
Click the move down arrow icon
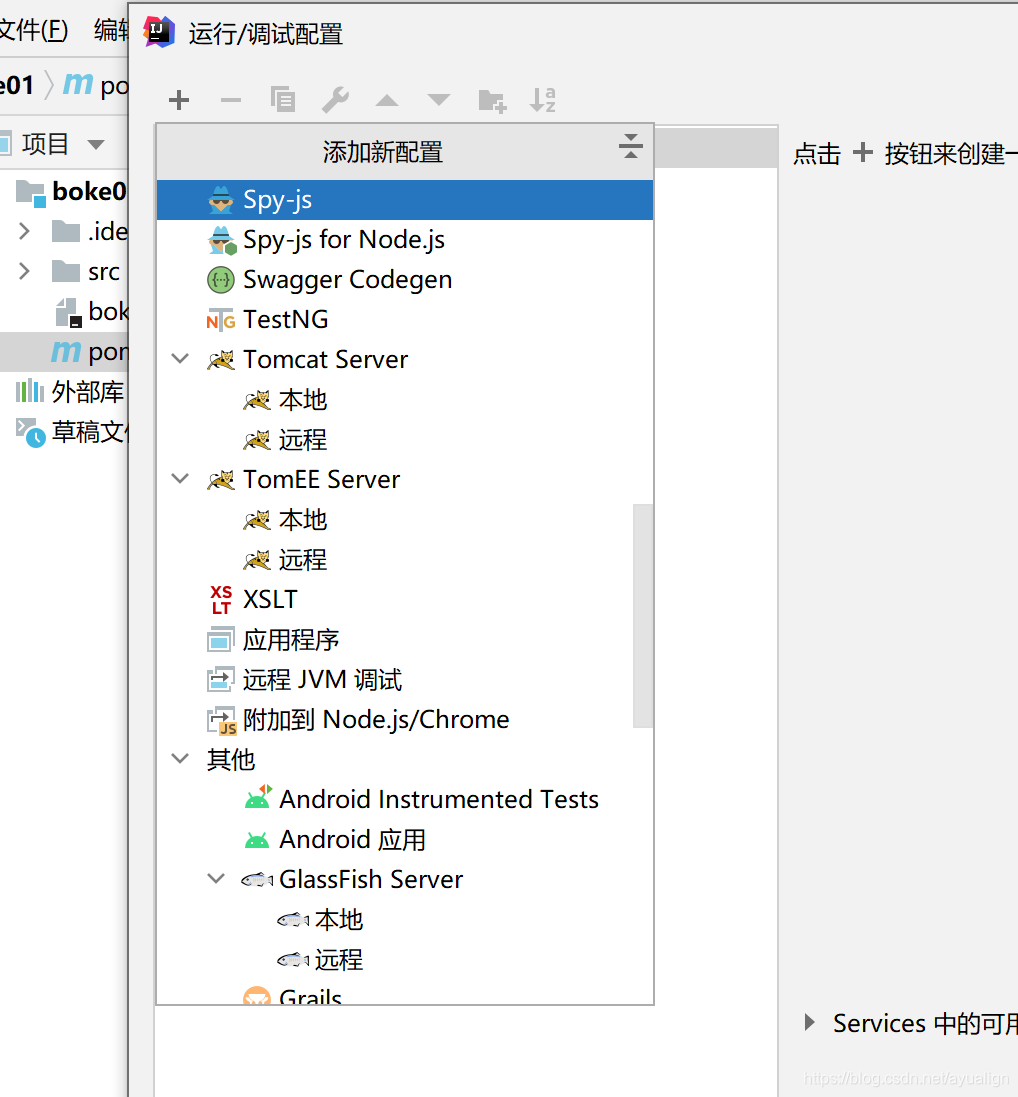pos(439,100)
